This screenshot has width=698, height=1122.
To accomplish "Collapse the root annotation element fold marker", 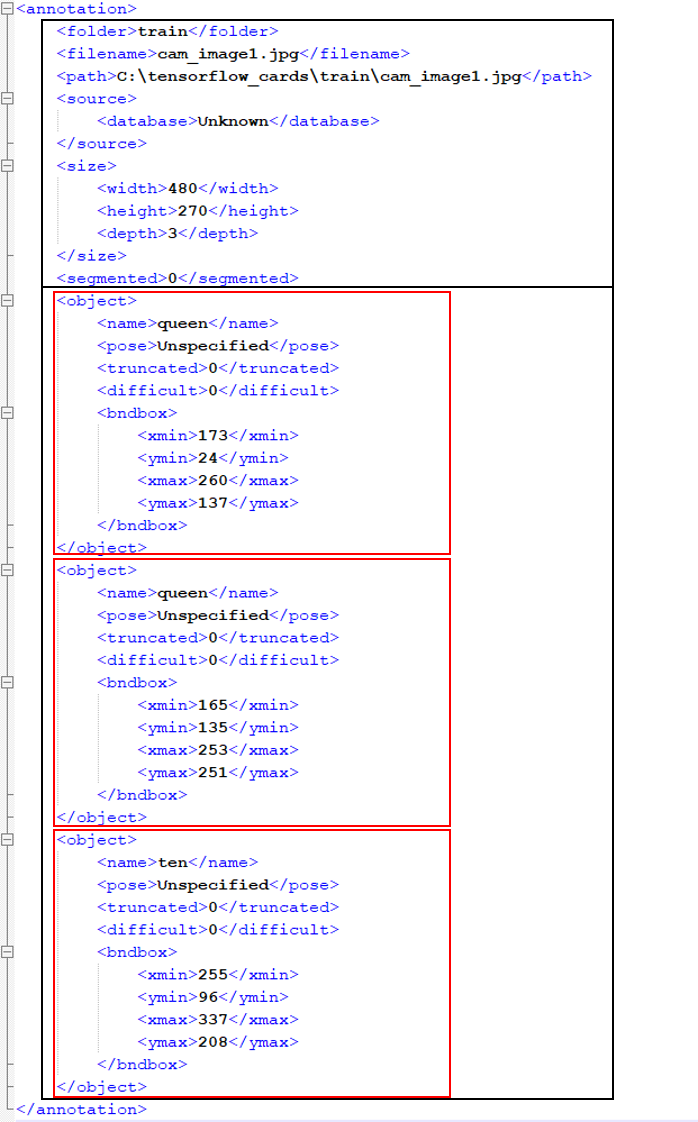I will coord(7,9).
